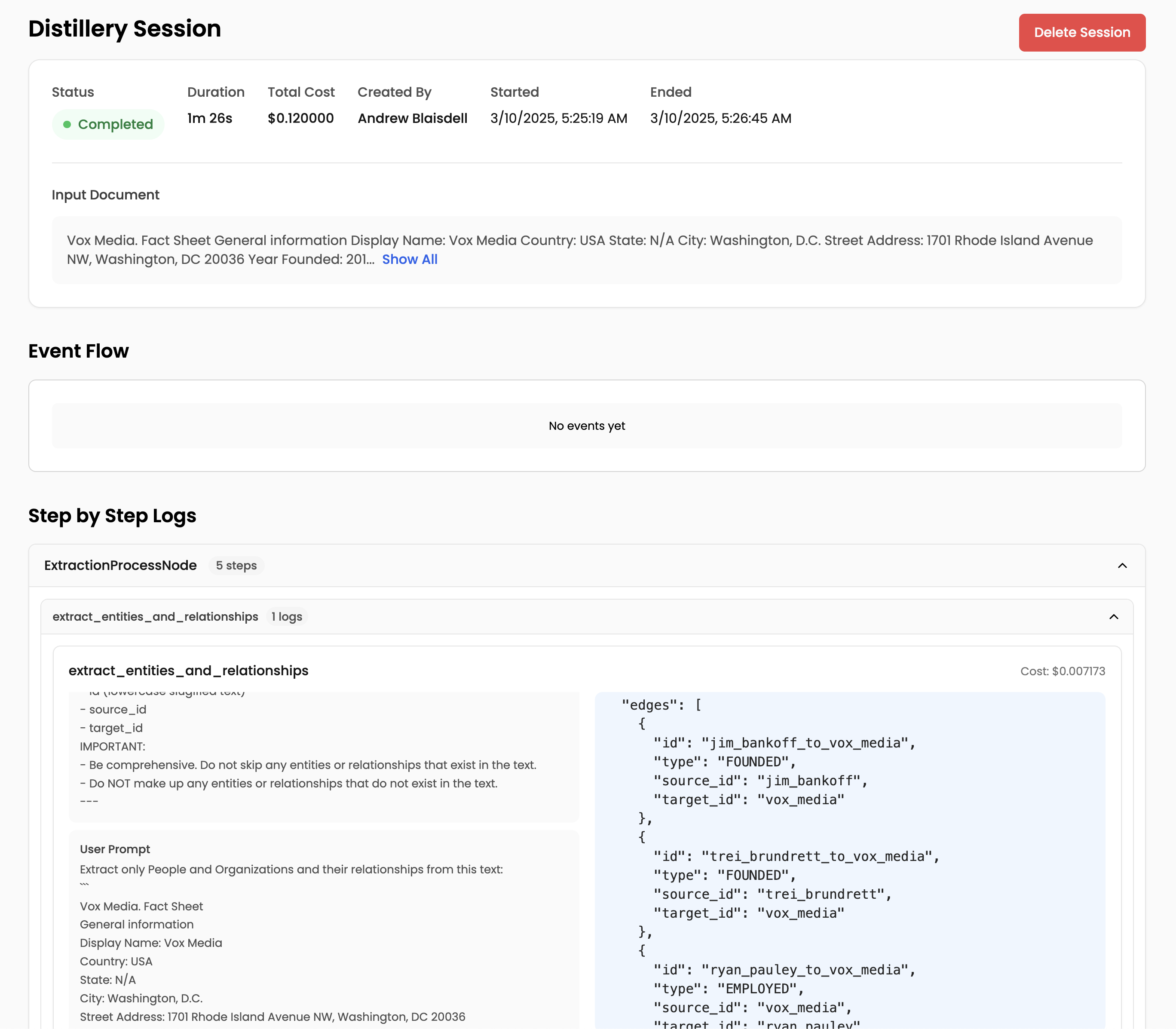This screenshot has width=1176, height=1029.
Task: Click the Step by Step Logs heading
Action: click(112, 516)
